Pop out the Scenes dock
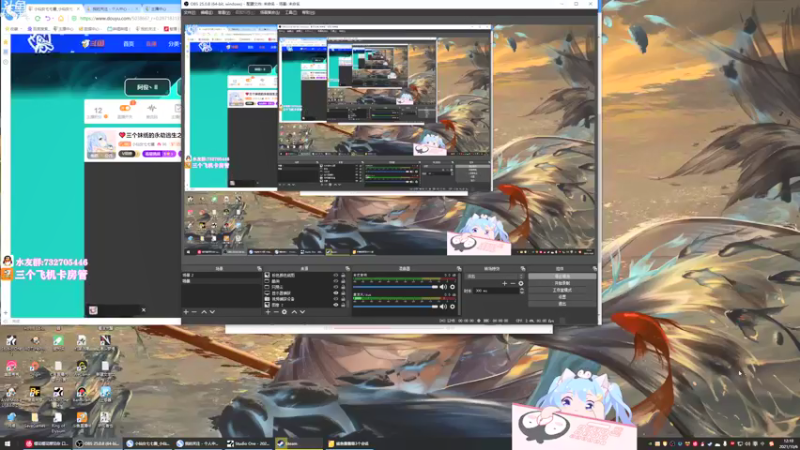The height and width of the screenshot is (450, 800). pyautogui.click(x=259, y=268)
